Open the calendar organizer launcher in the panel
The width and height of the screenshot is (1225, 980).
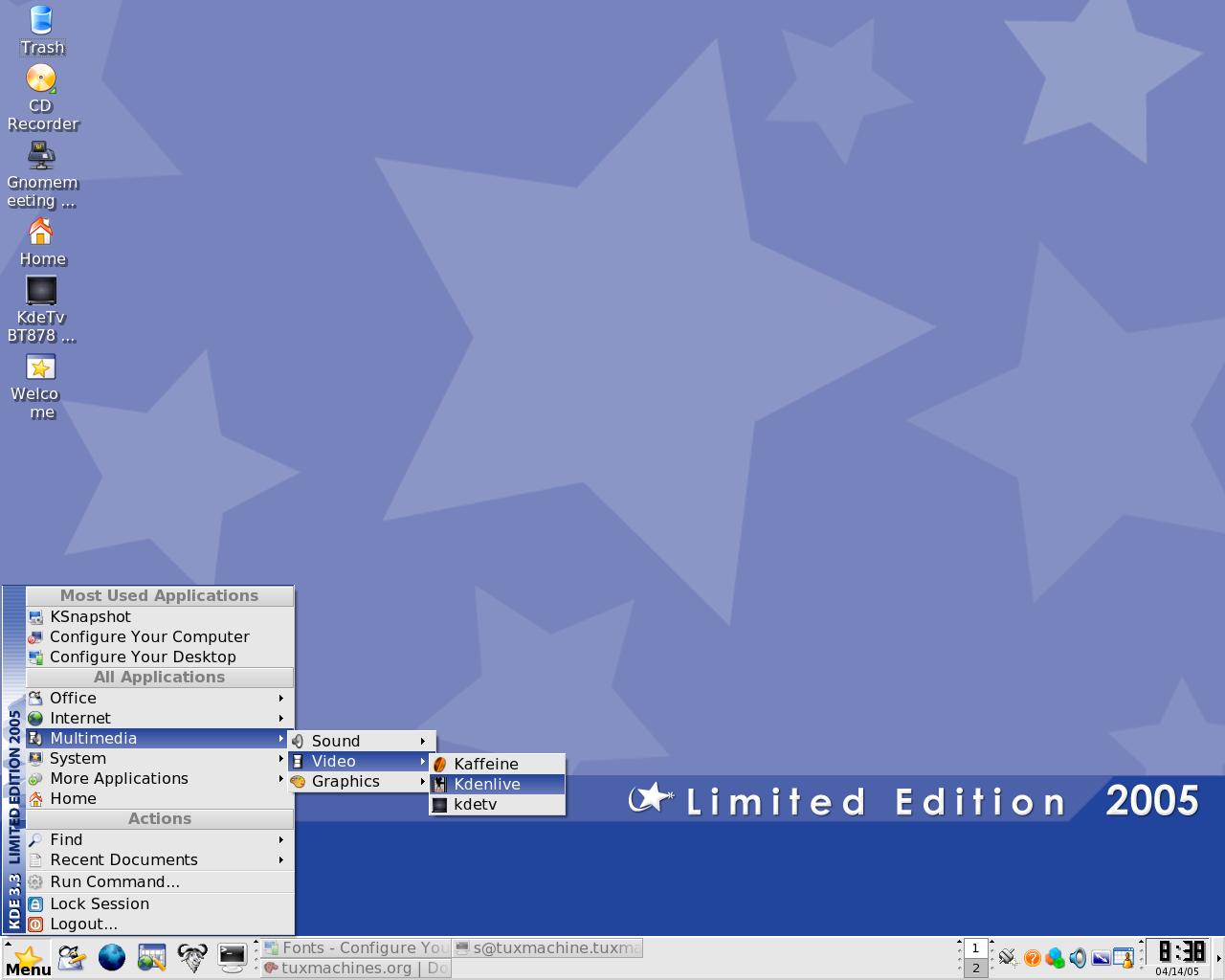[152, 957]
